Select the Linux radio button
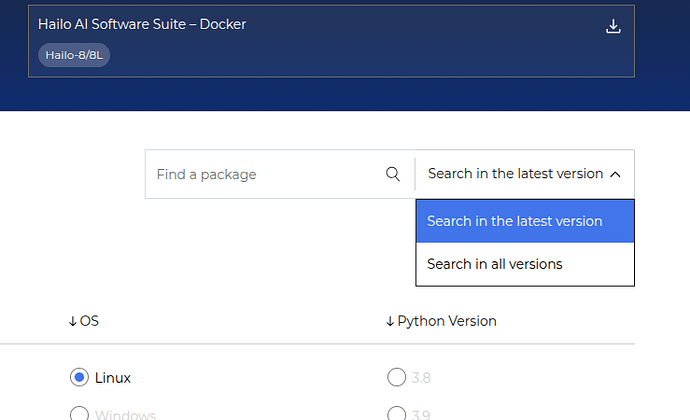 tap(79, 377)
